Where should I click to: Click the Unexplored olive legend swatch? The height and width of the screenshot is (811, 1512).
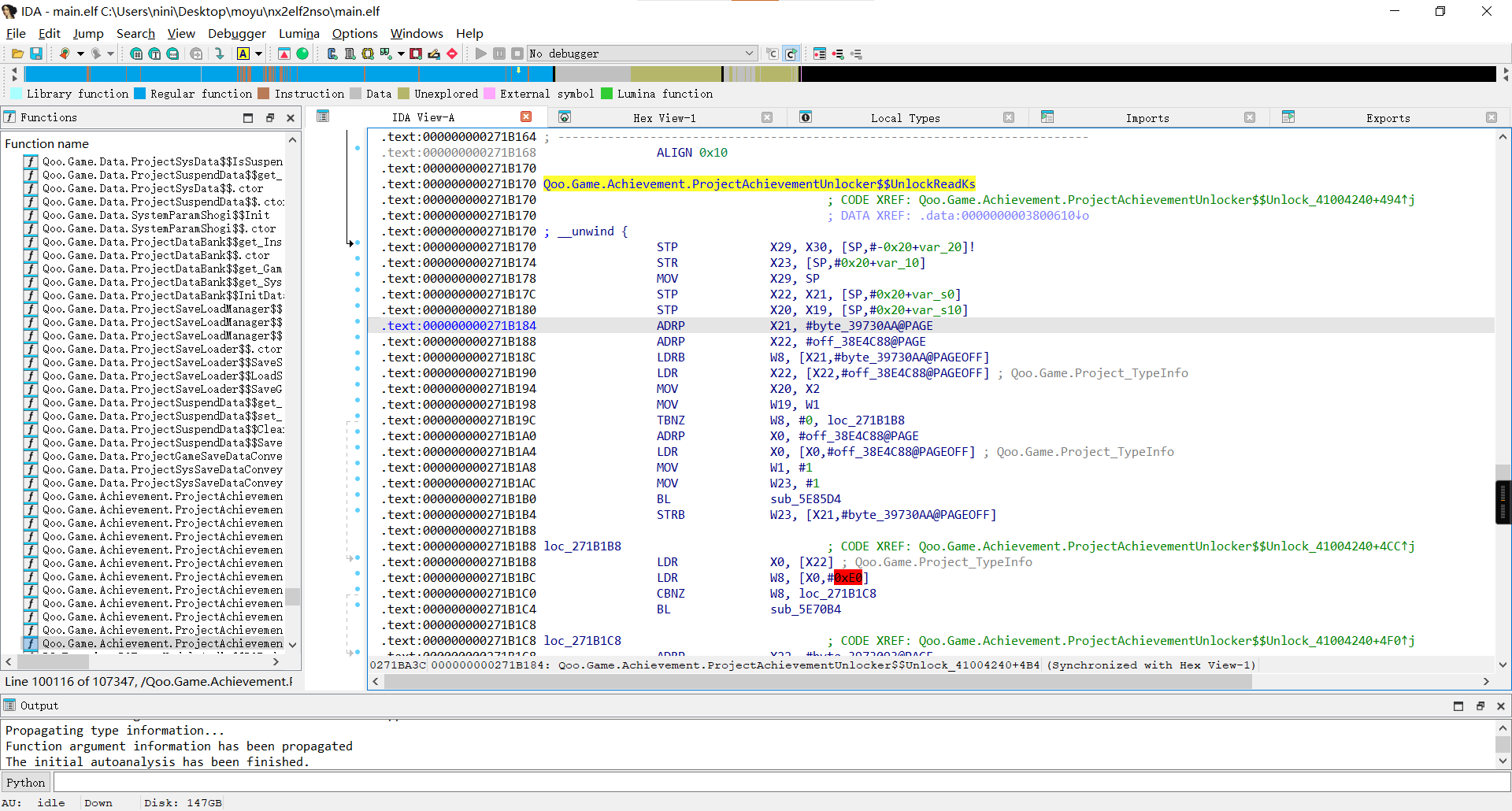[x=404, y=93]
